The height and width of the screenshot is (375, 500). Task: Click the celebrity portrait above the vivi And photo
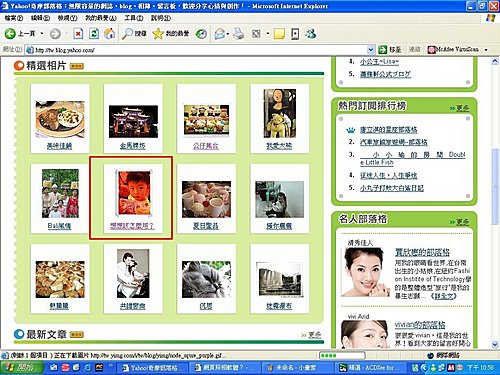pos(364,272)
